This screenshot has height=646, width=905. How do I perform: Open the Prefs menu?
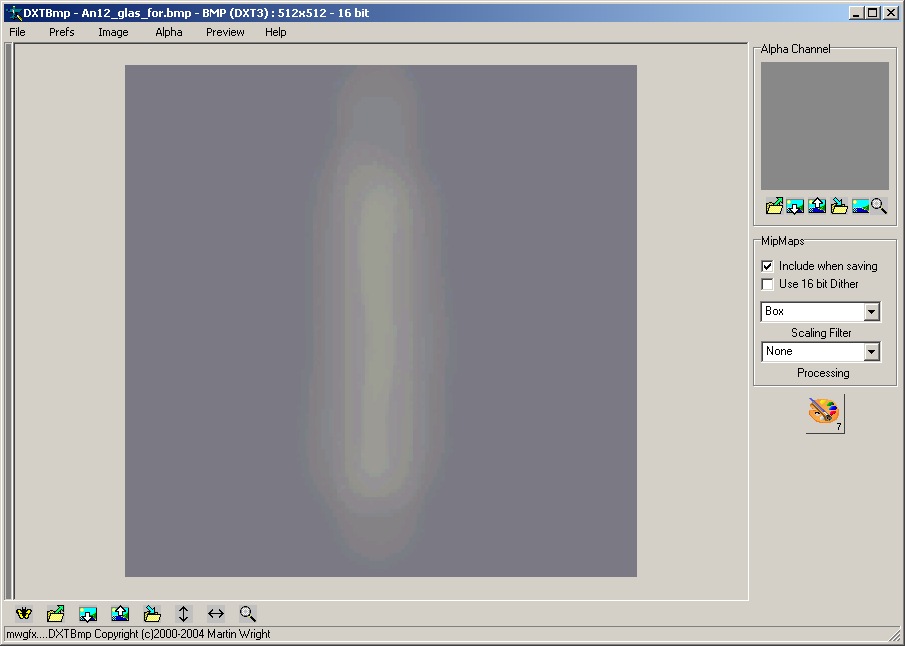pyautogui.click(x=62, y=32)
